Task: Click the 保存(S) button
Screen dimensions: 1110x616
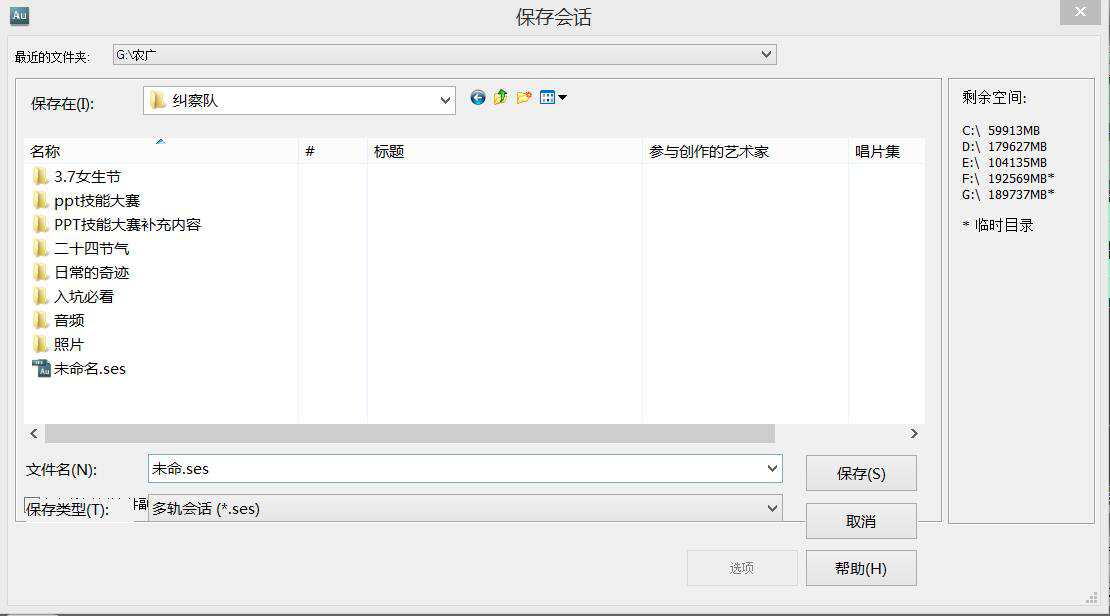Action: coord(861,472)
